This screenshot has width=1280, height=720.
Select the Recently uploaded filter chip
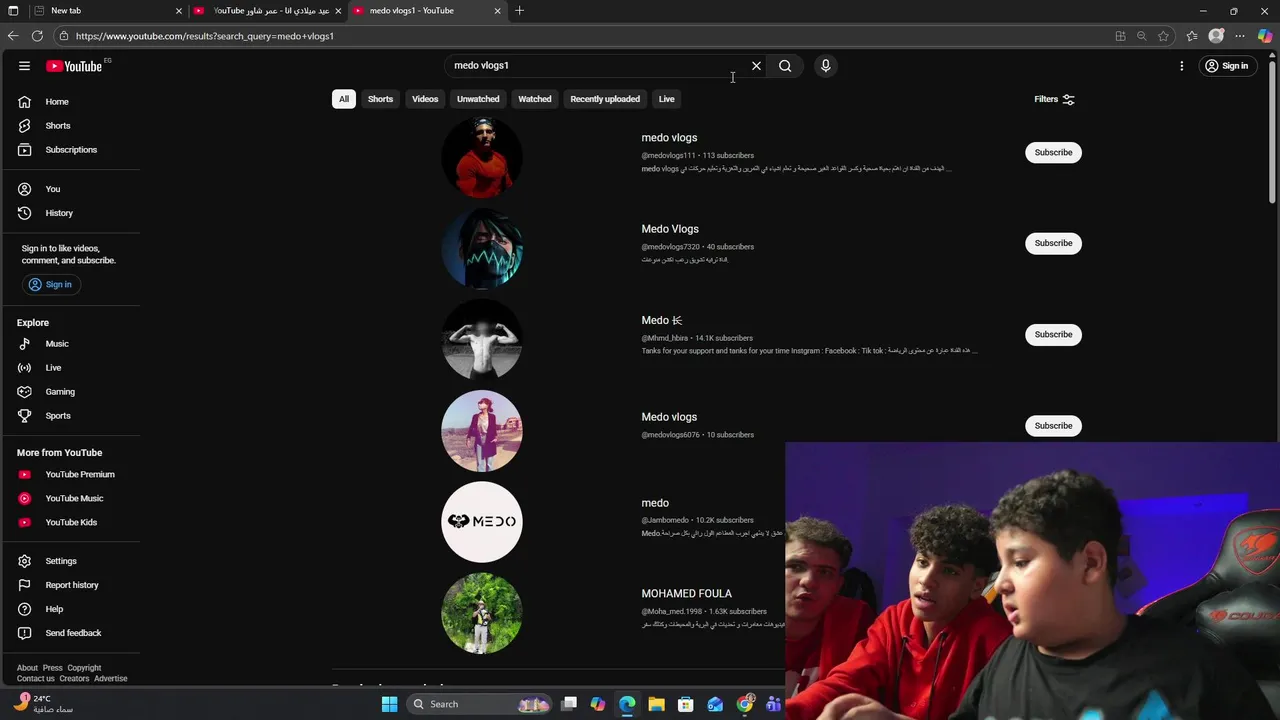coord(605,99)
